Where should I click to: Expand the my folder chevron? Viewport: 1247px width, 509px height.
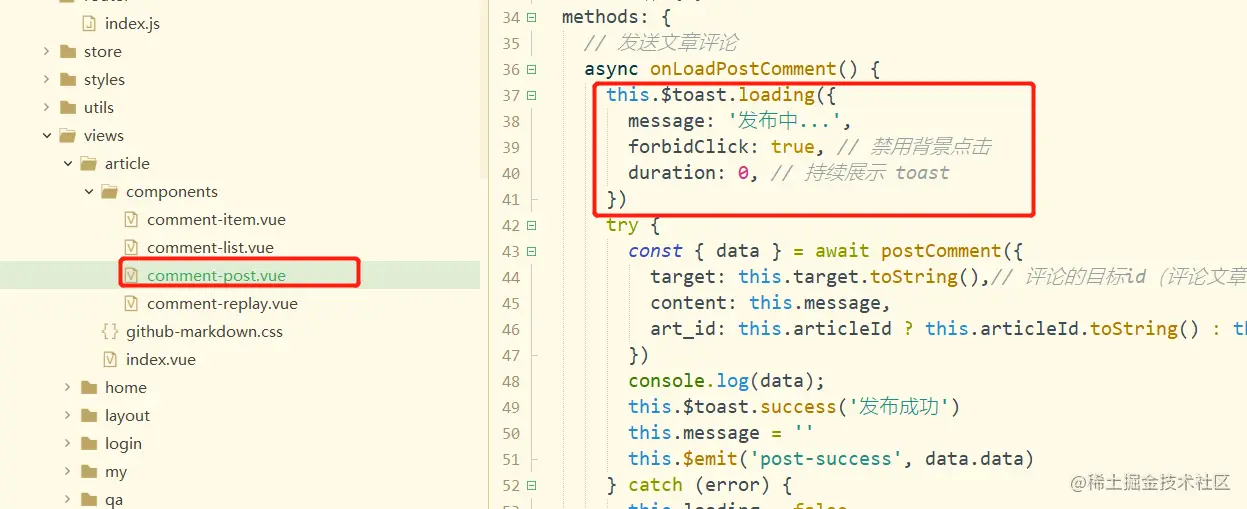click(x=68, y=472)
